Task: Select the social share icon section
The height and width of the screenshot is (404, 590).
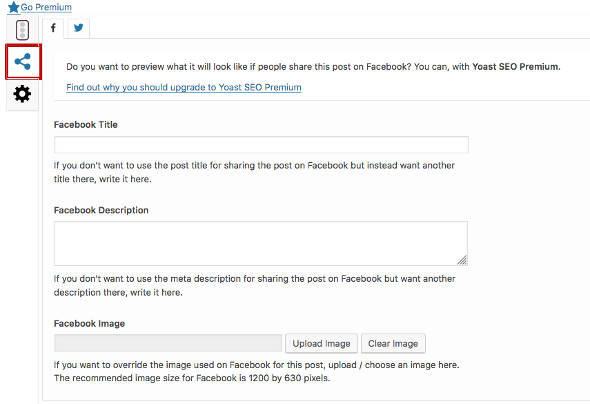Action: 23,62
